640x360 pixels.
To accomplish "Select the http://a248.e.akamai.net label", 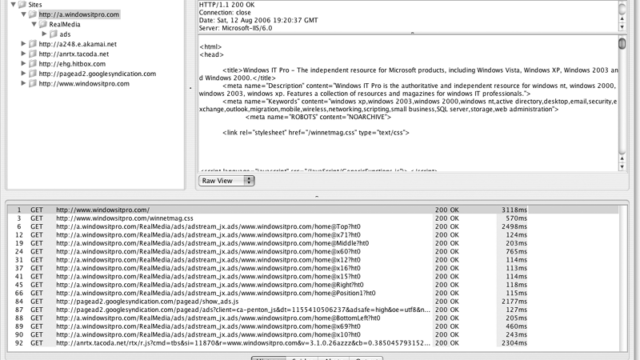I will click(78, 44).
